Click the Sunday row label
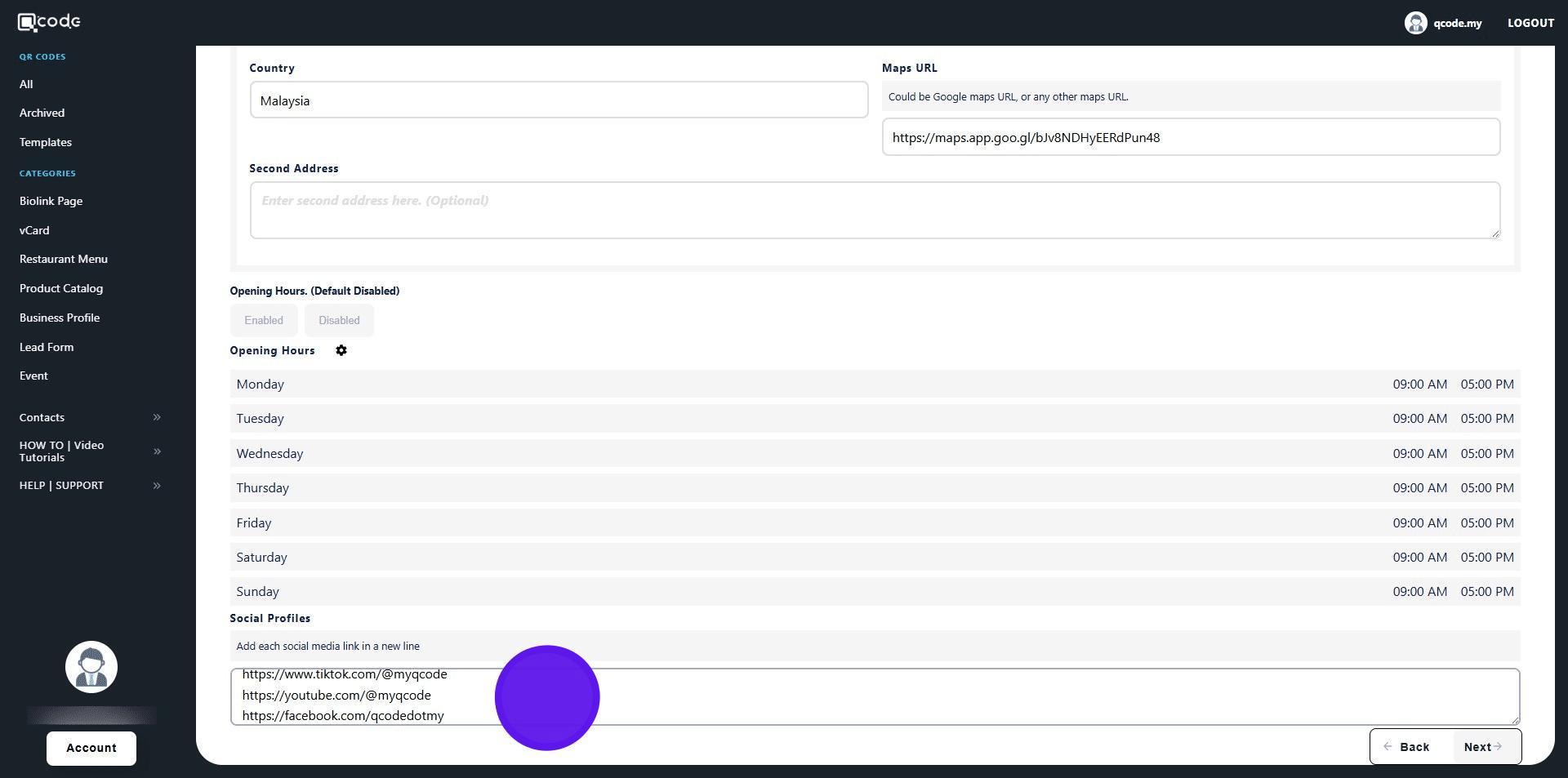Viewport: 1568px width, 778px height. tap(257, 591)
